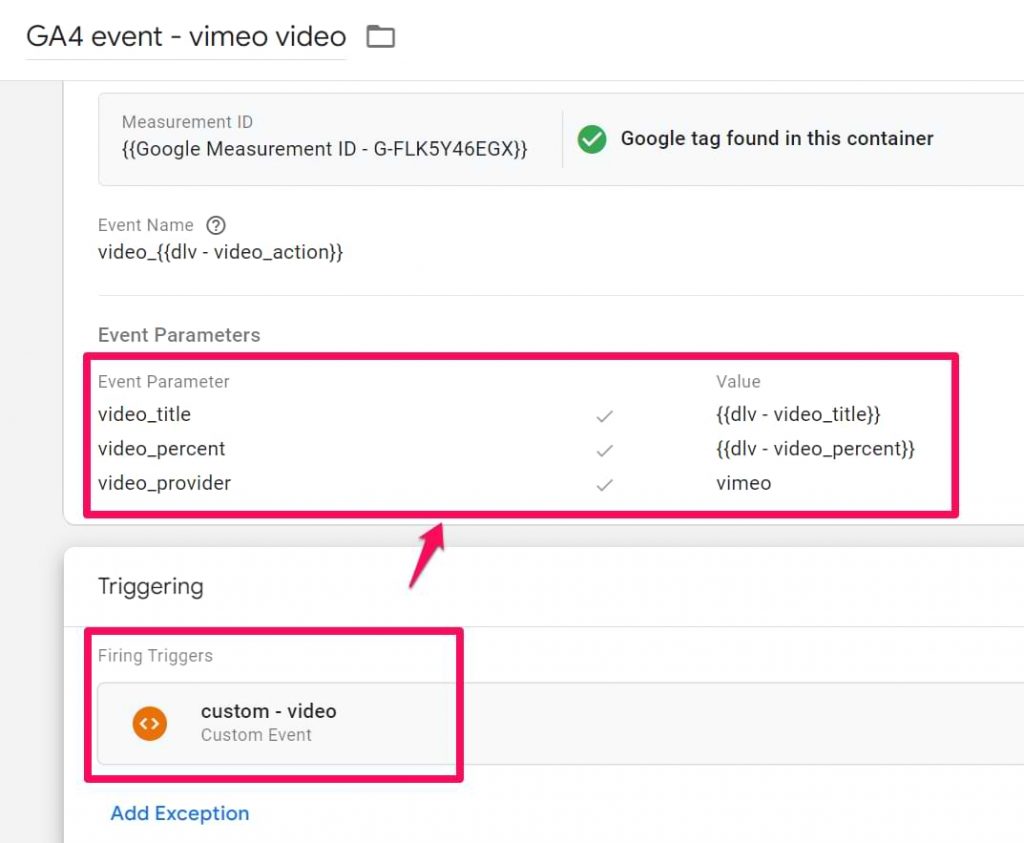Click the checkmark beside video_title parameter

pos(604,415)
